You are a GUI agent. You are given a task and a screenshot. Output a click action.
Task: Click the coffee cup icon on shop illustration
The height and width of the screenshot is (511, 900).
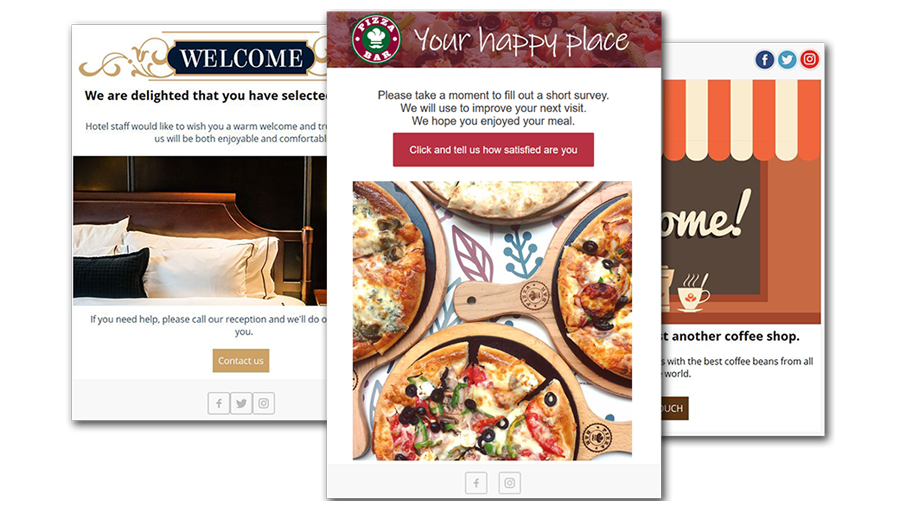(693, 293)
